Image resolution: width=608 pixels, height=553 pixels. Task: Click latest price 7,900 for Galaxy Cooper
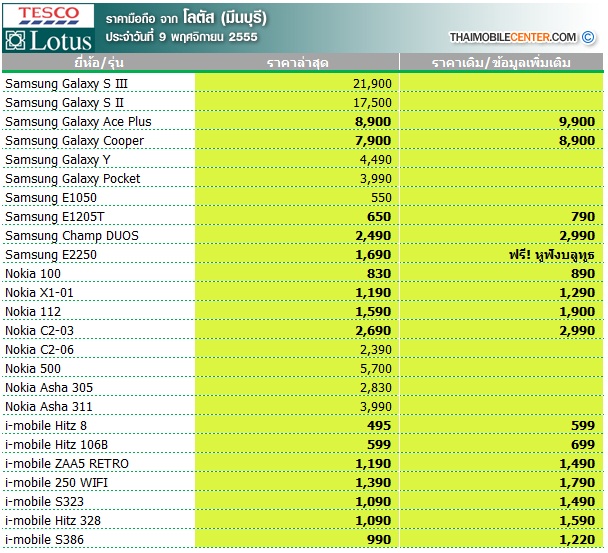pos(373,141)
